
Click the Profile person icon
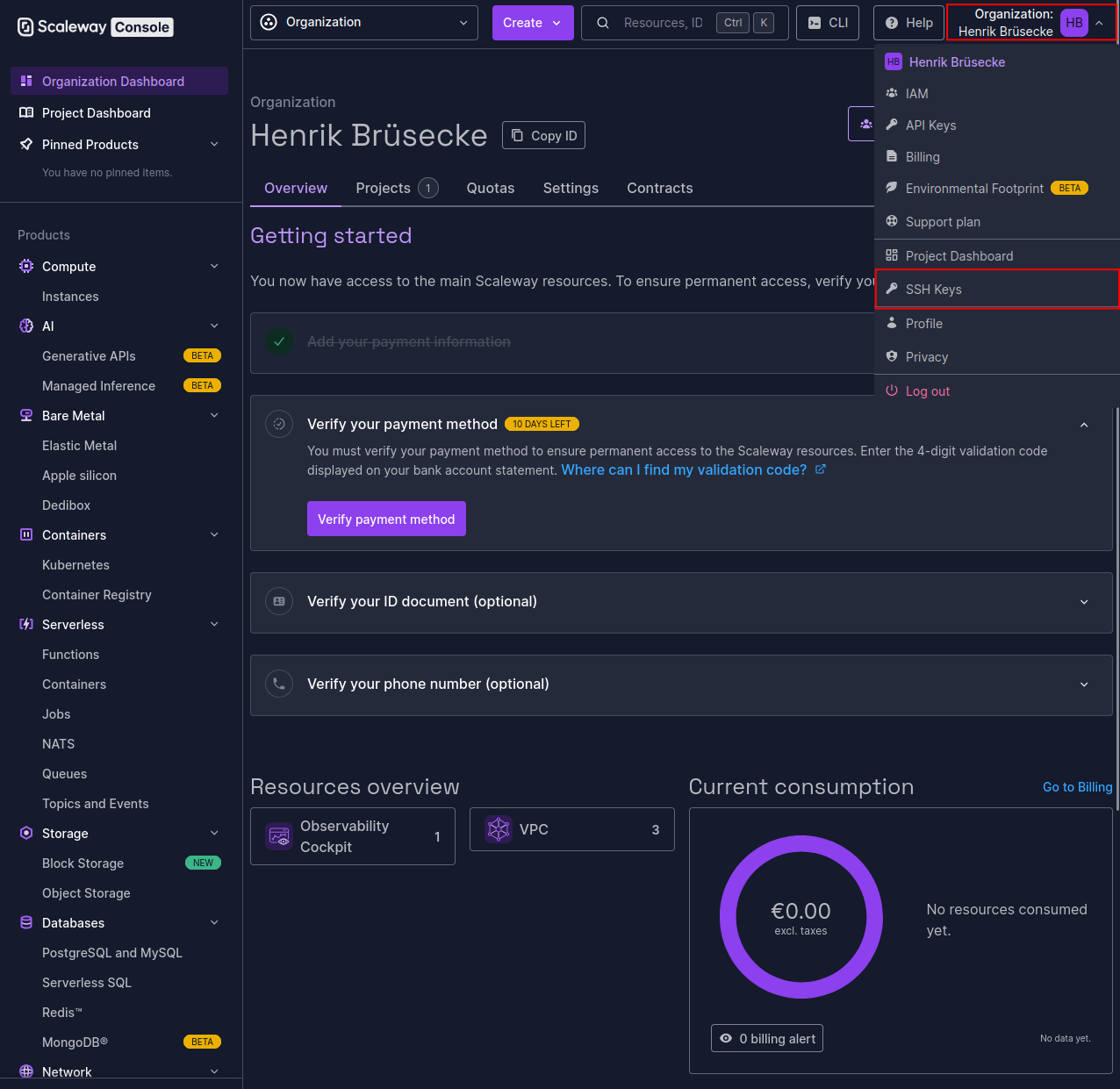tap(892, 323)
